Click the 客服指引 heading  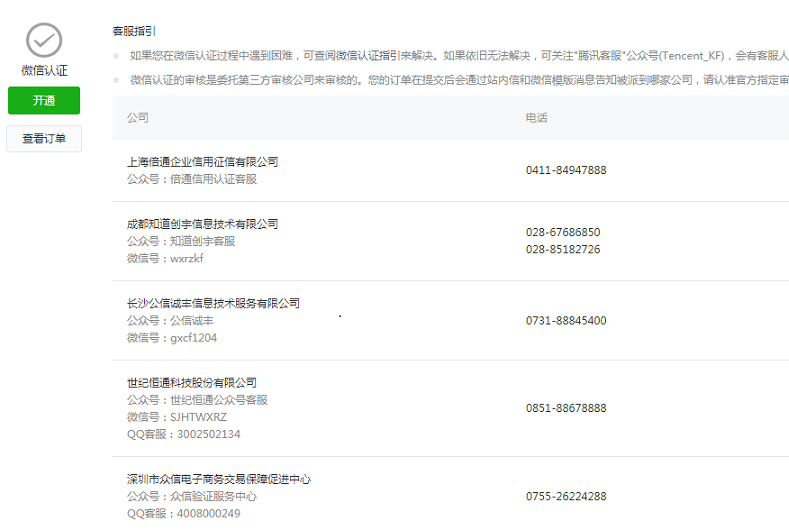coord(134,31)
